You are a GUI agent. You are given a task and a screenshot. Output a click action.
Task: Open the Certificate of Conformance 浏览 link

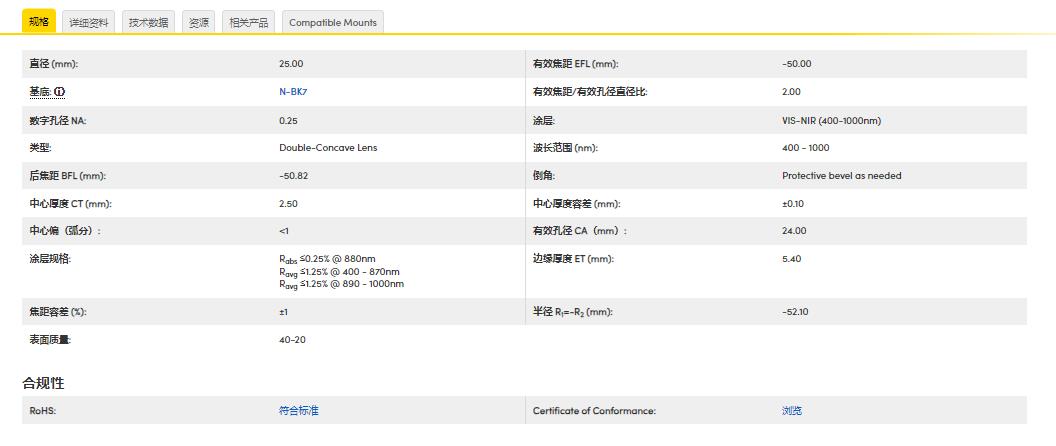tap(791, 411)
